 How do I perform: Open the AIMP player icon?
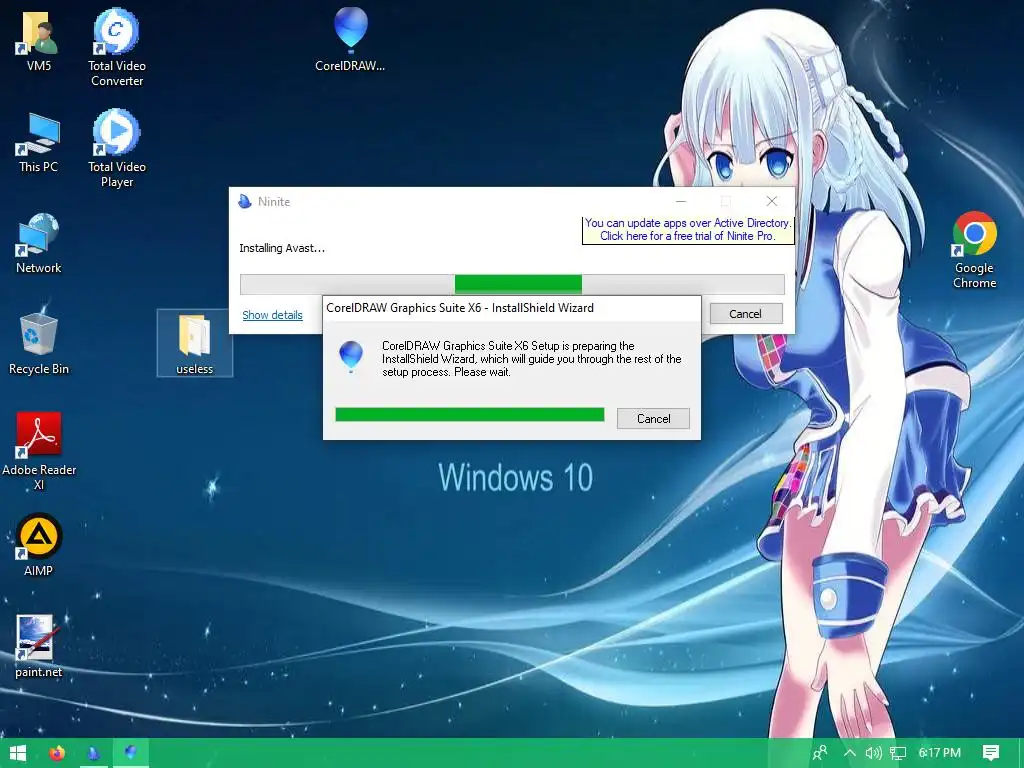point(39,545)
